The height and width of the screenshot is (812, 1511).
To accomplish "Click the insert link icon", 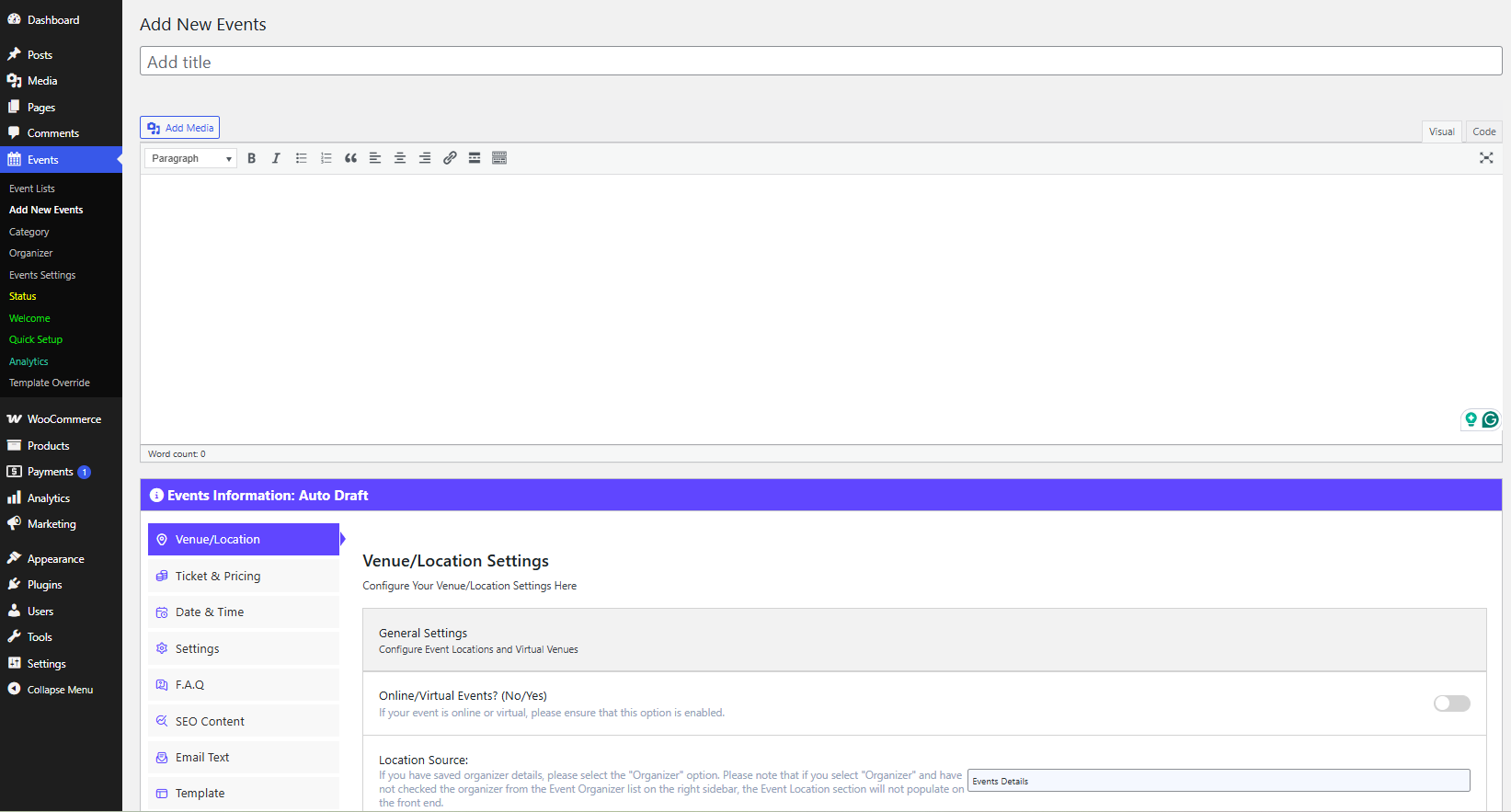I will click(450, 158).
